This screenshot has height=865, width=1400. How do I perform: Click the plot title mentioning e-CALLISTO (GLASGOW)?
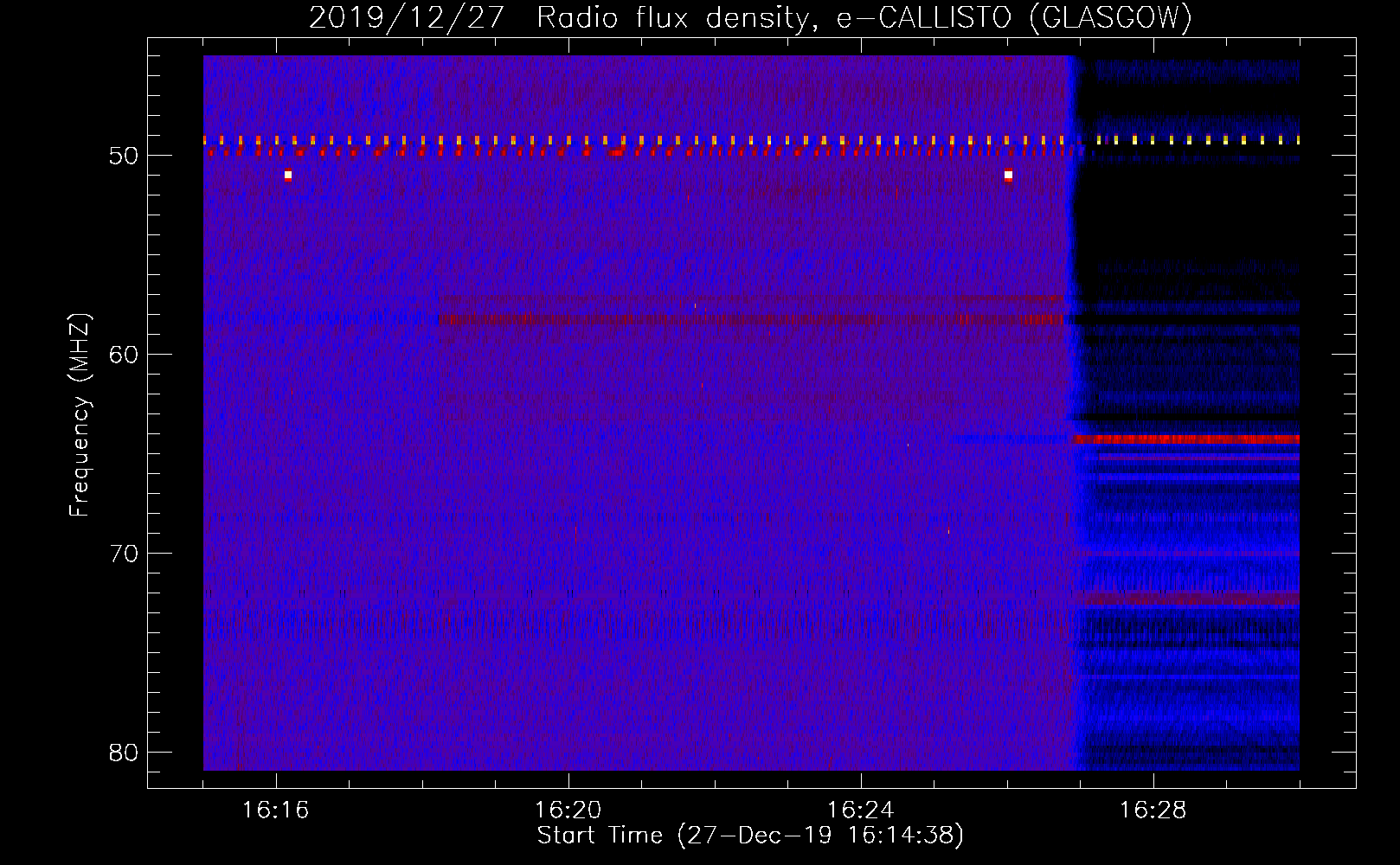click(750, 17)
